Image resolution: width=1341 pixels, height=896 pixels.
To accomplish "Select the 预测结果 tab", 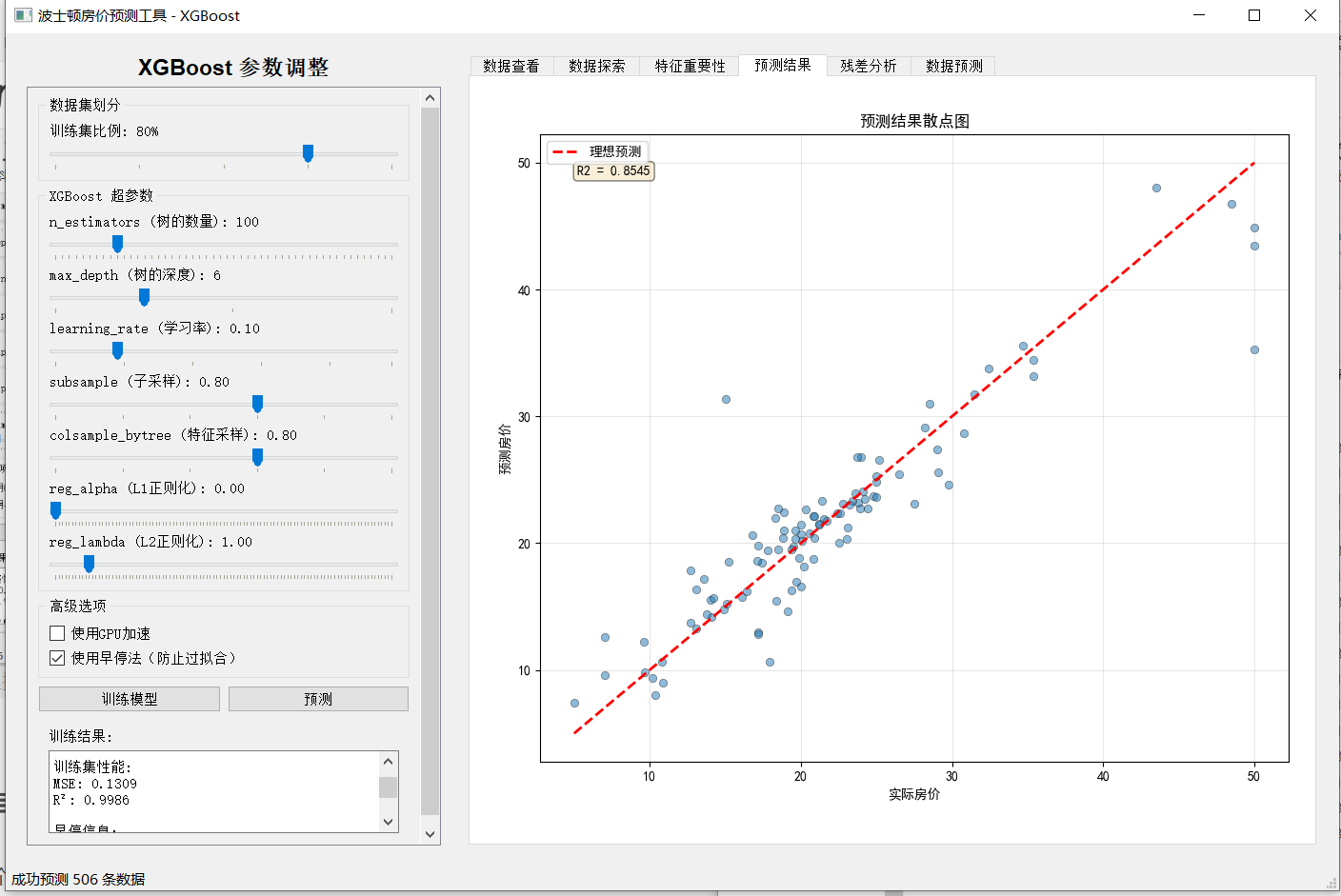I will click(x=783, y=65).
